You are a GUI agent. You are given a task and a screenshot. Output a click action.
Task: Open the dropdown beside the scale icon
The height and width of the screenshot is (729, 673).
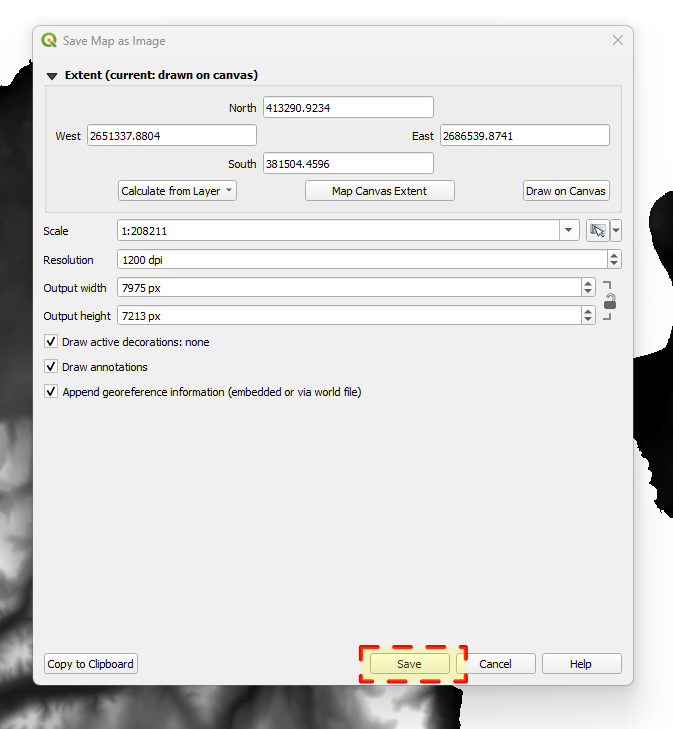(616, 230)
